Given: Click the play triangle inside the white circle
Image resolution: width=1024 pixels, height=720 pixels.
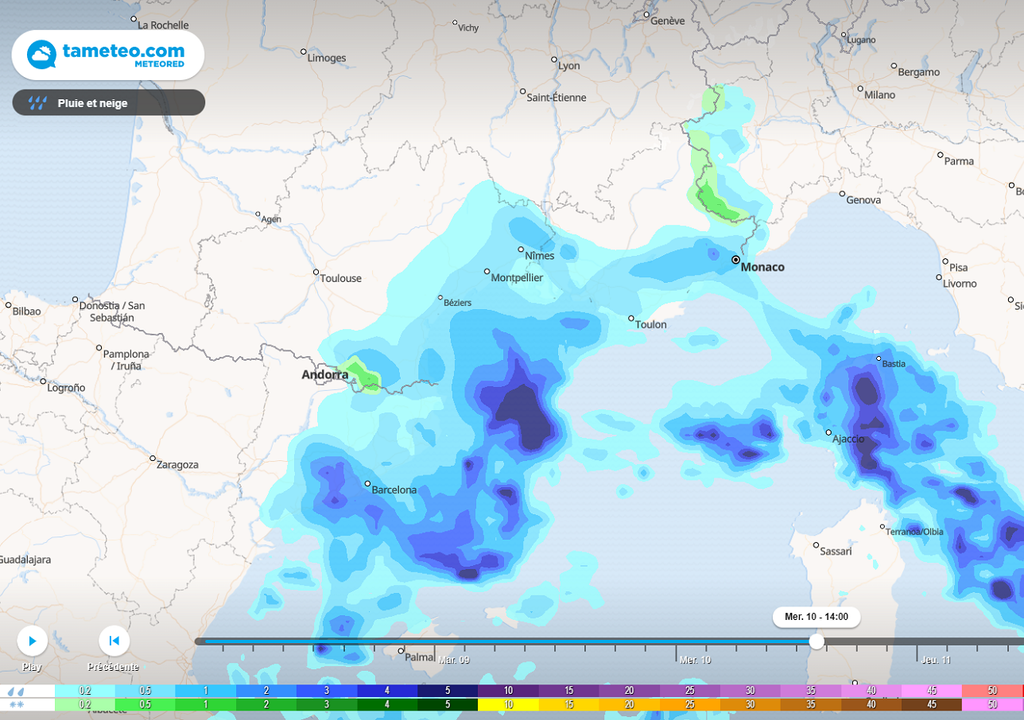Looking at the screenshot, I should coord(34,640).
